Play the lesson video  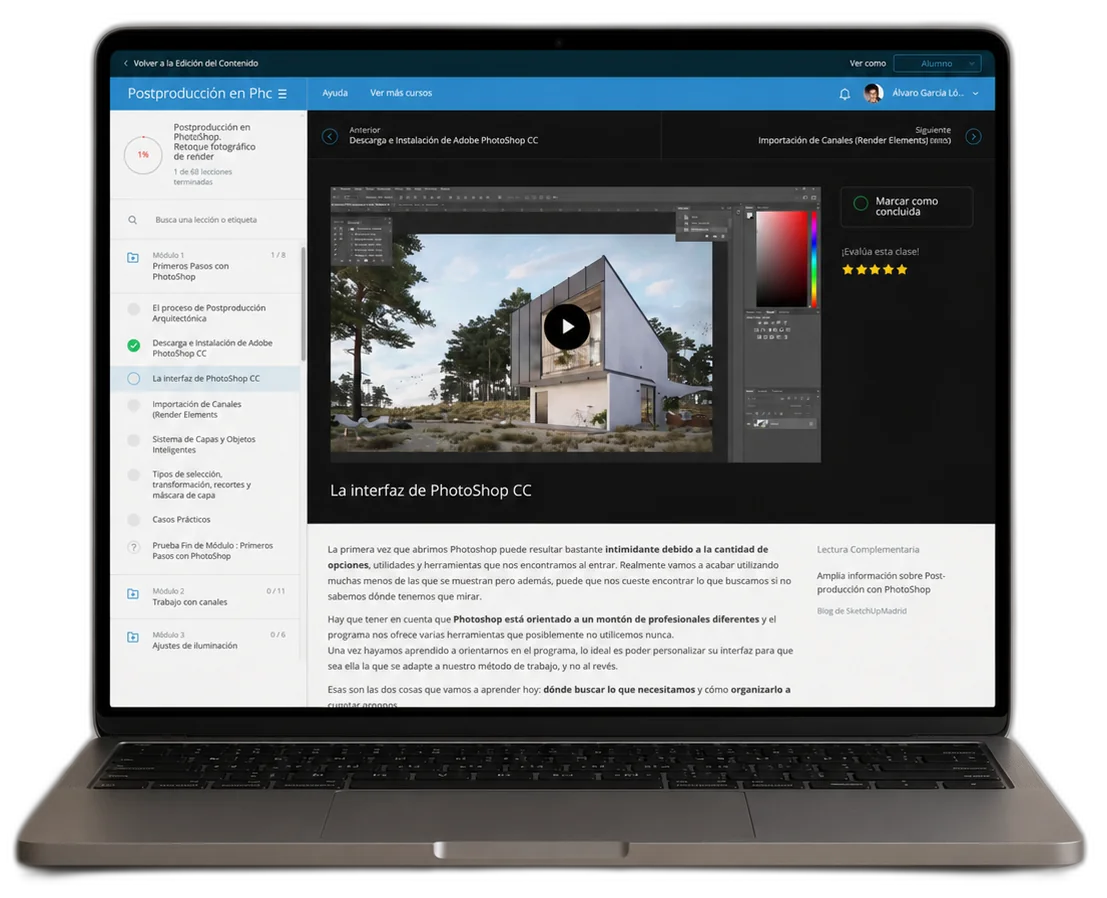567,327
